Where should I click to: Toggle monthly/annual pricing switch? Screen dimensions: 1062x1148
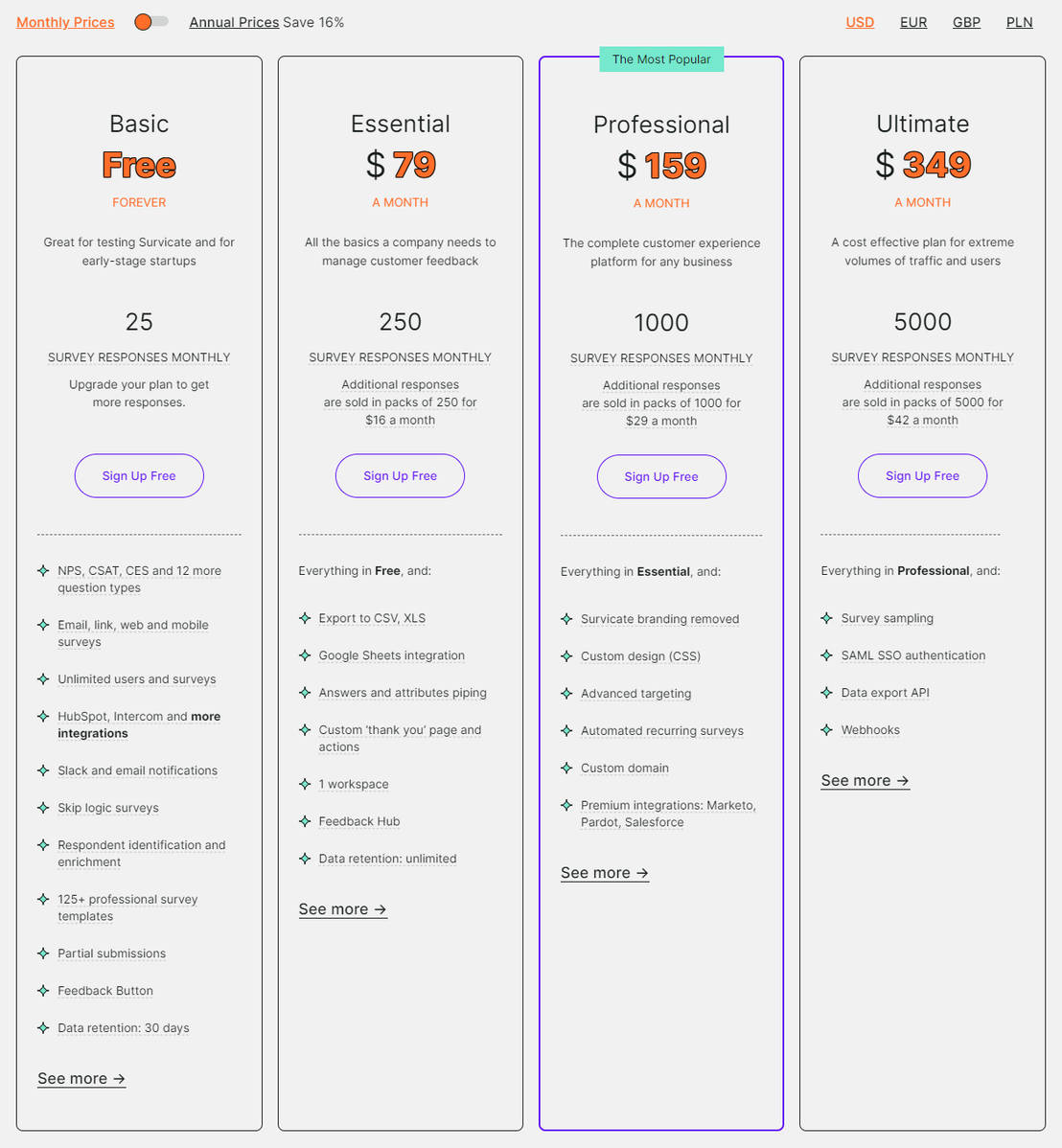151,22
